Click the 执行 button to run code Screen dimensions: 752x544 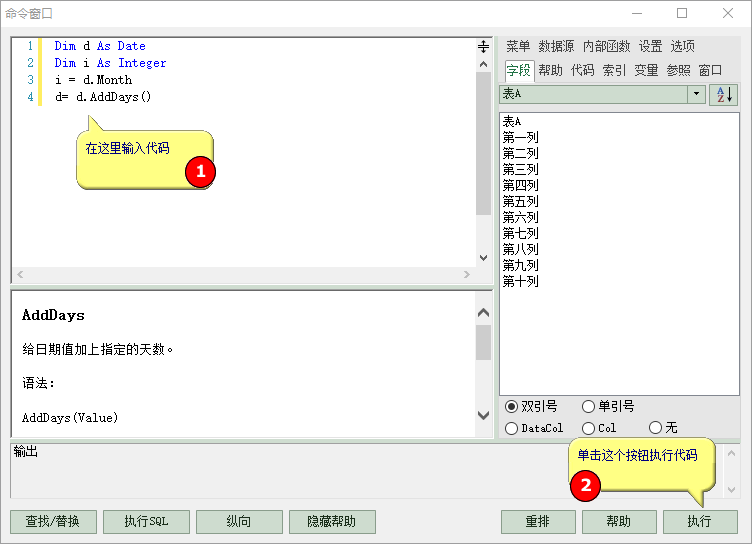pos(699,521)
